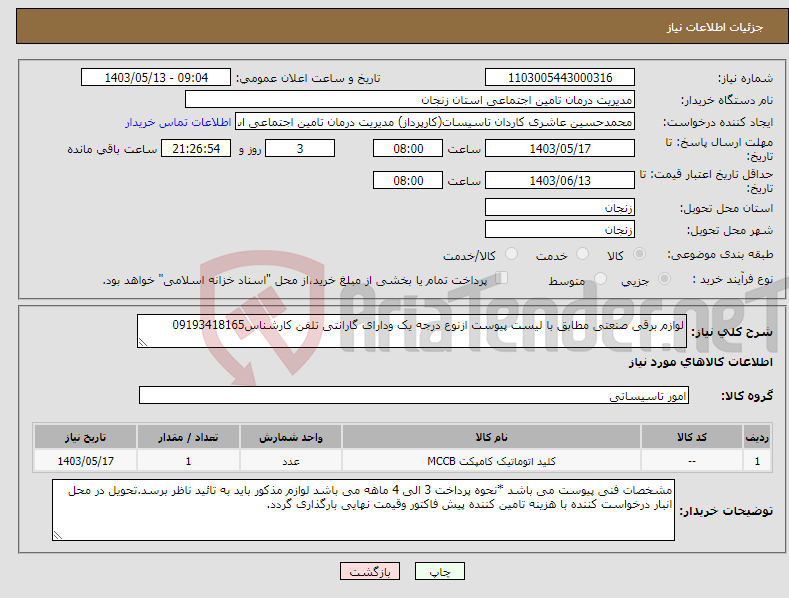789x598 pixels.
Task: Select the متوسط purchase type radio
Action: coord(600,278)
